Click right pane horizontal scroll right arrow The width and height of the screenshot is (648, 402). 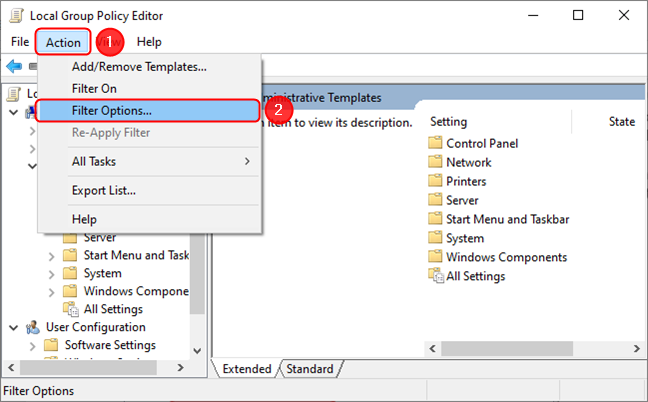637,348
